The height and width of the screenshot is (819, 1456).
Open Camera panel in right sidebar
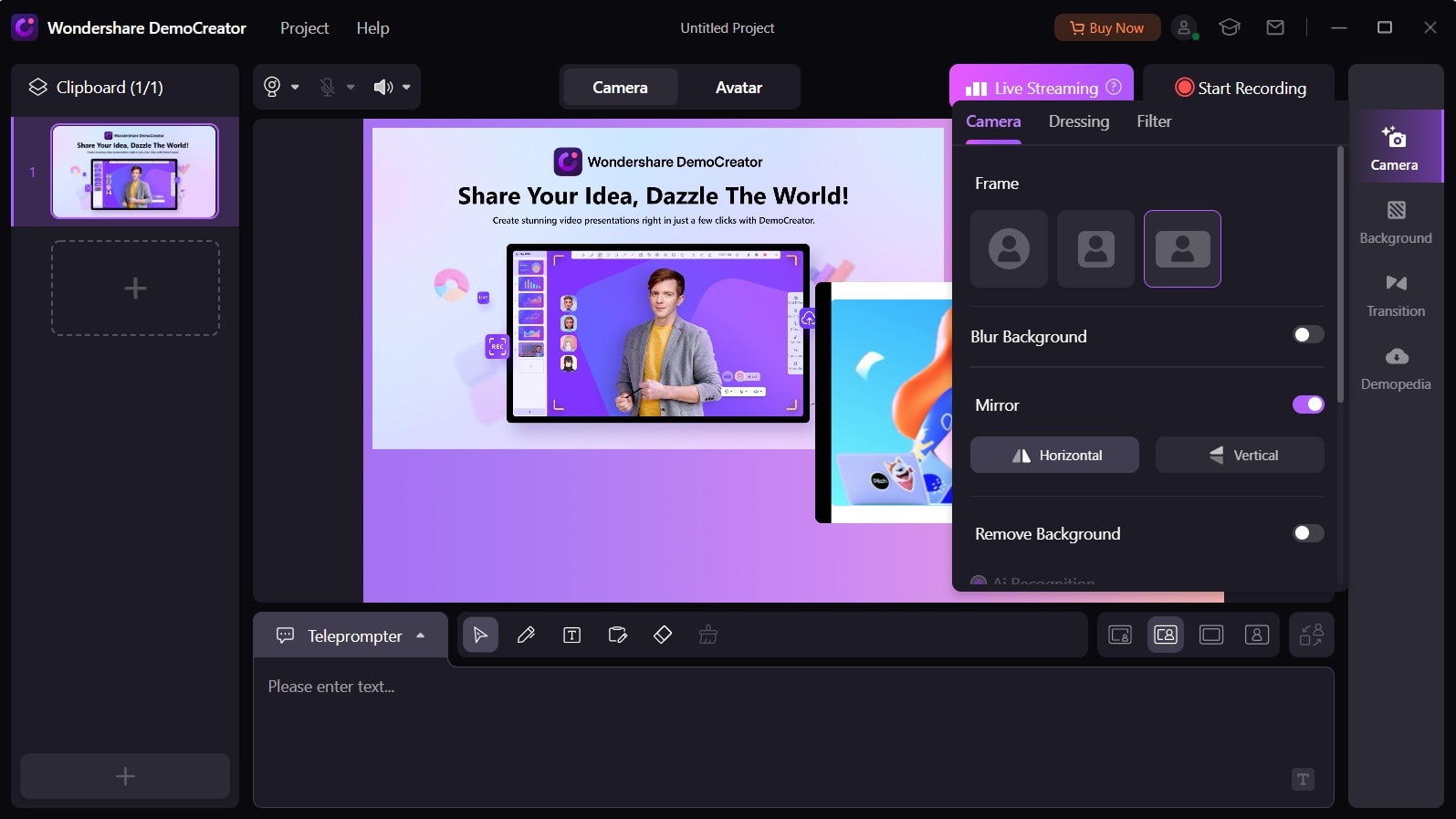pyautogui.click(x=1395, y=147)
